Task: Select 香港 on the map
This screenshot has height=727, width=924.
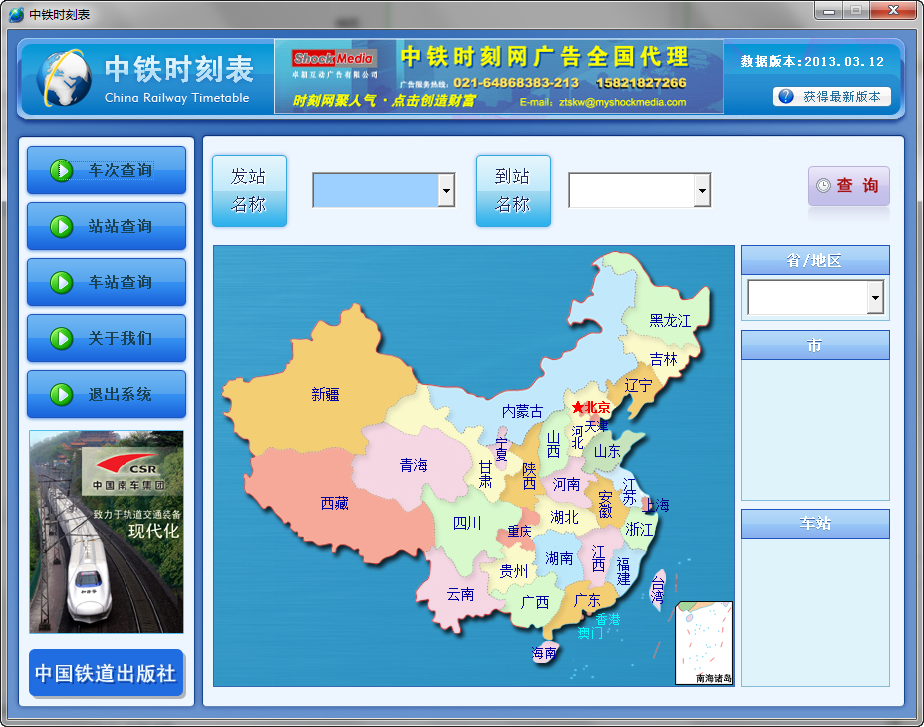Action: 608,619
